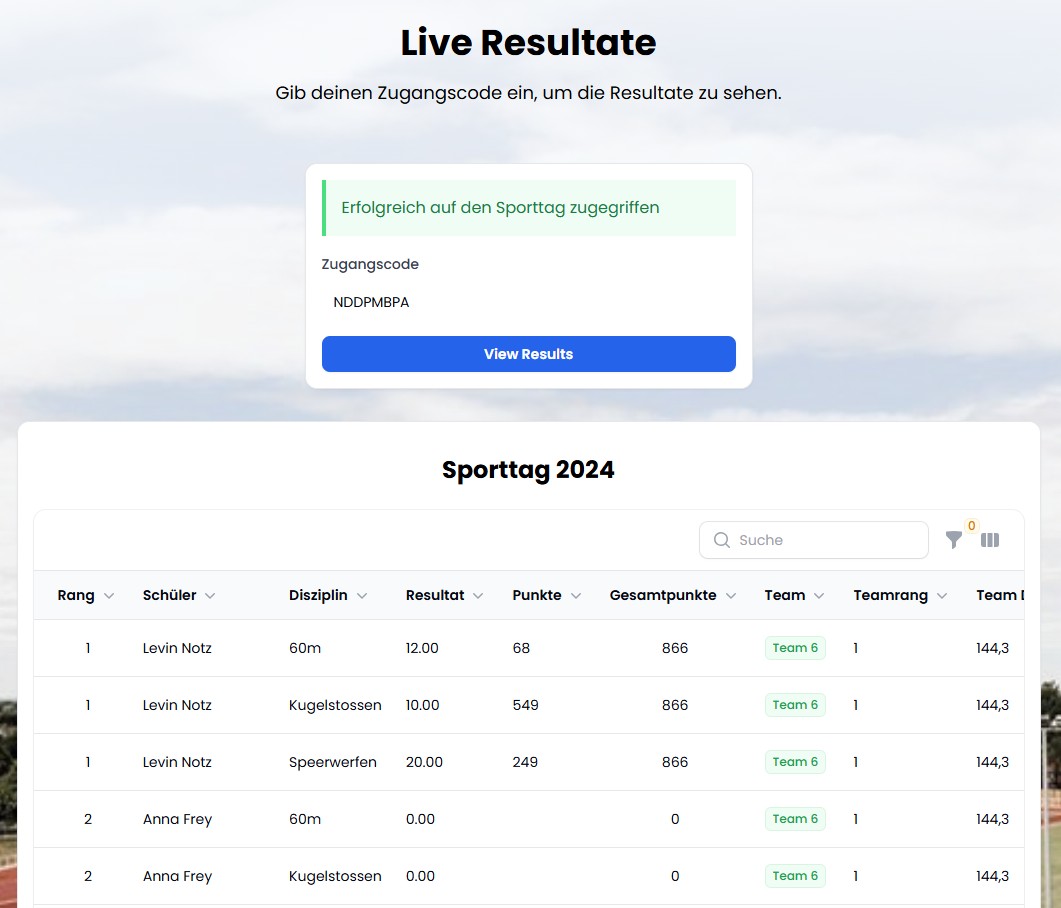Click the Punkte column sort chevron
The width and height of the screenshot is (1061, 908).
(x=576, y=596)
